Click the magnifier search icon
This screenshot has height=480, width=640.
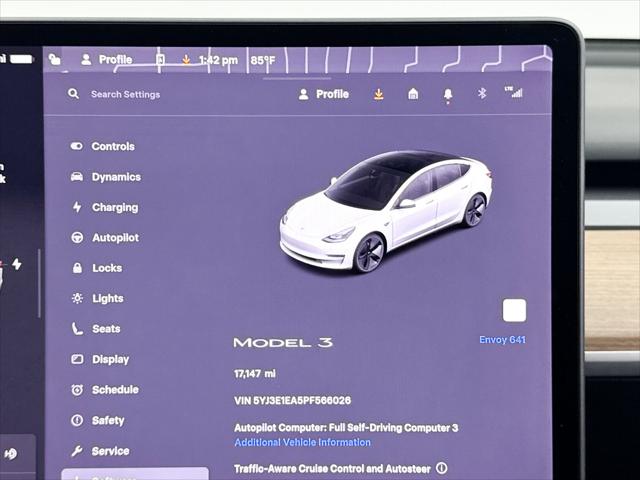[73, 94]
